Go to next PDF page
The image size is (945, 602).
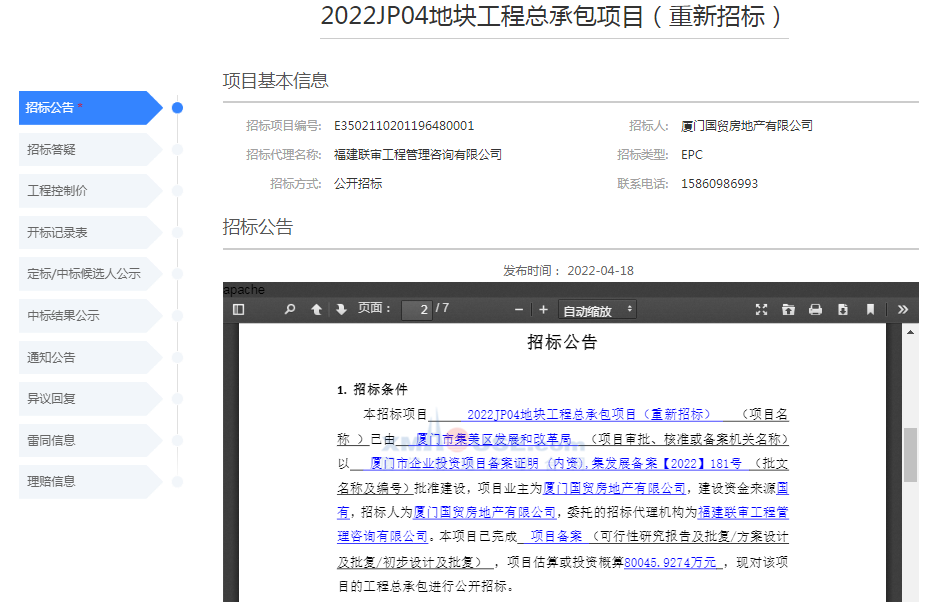tap(341, 310)
